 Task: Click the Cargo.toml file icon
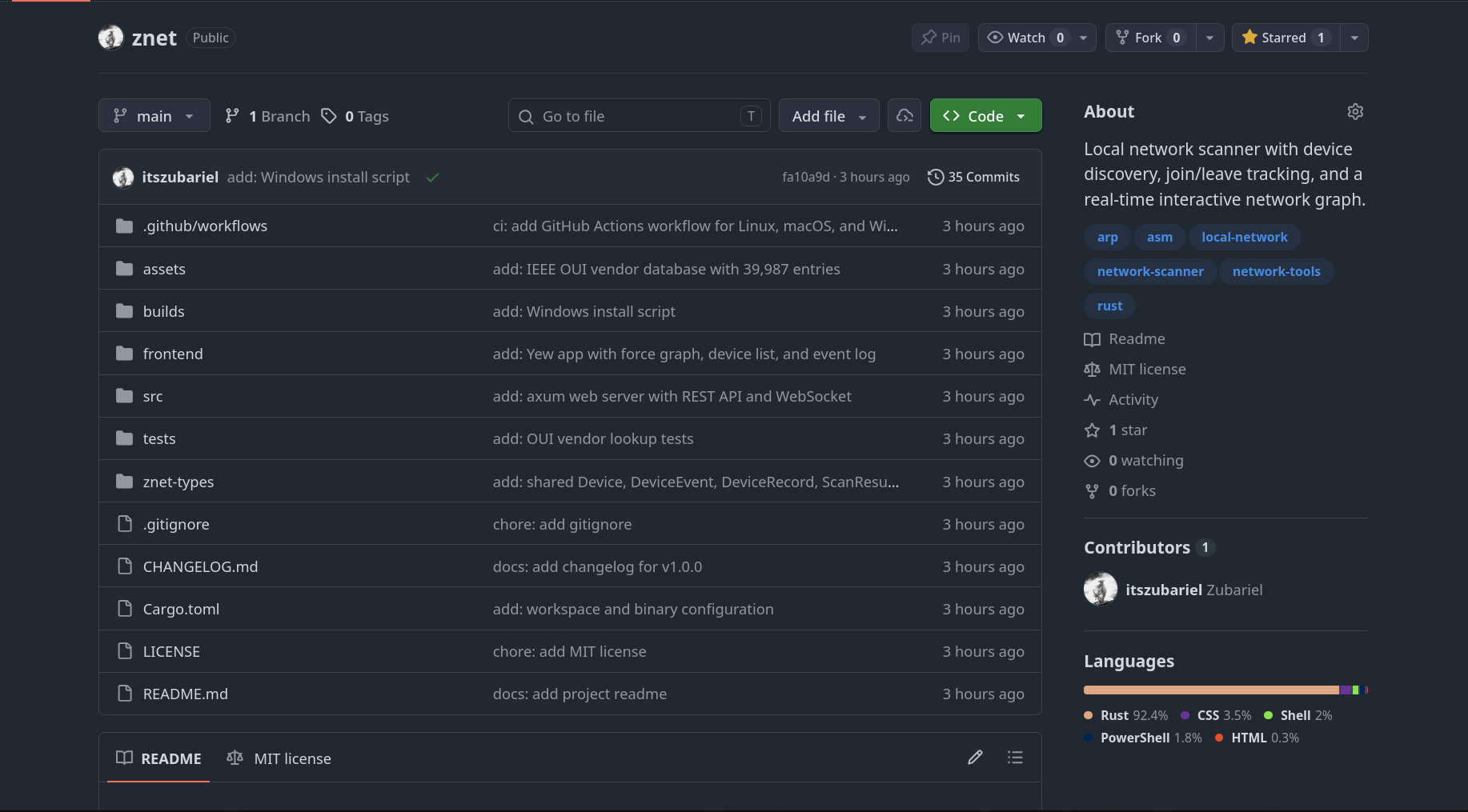click(x=124, y=609)
